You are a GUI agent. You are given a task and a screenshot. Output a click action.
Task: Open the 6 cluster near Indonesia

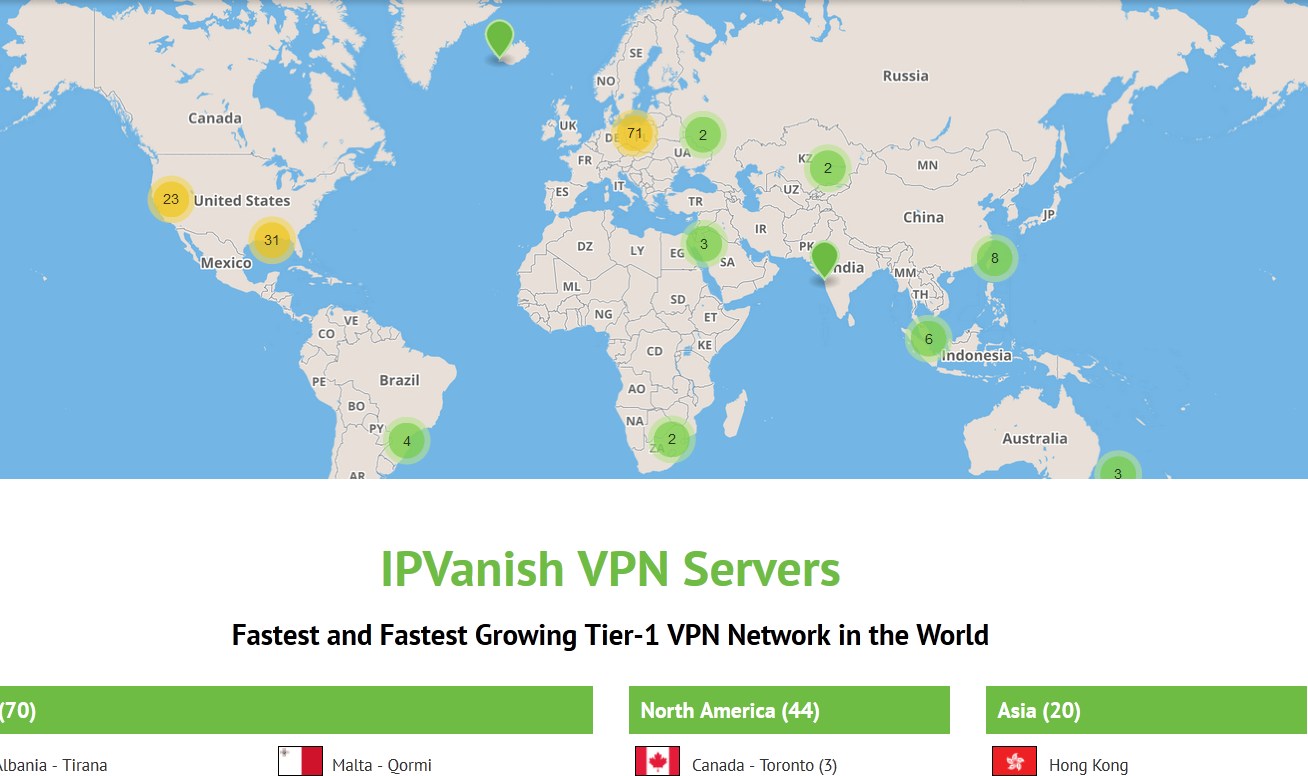point(928,339)
